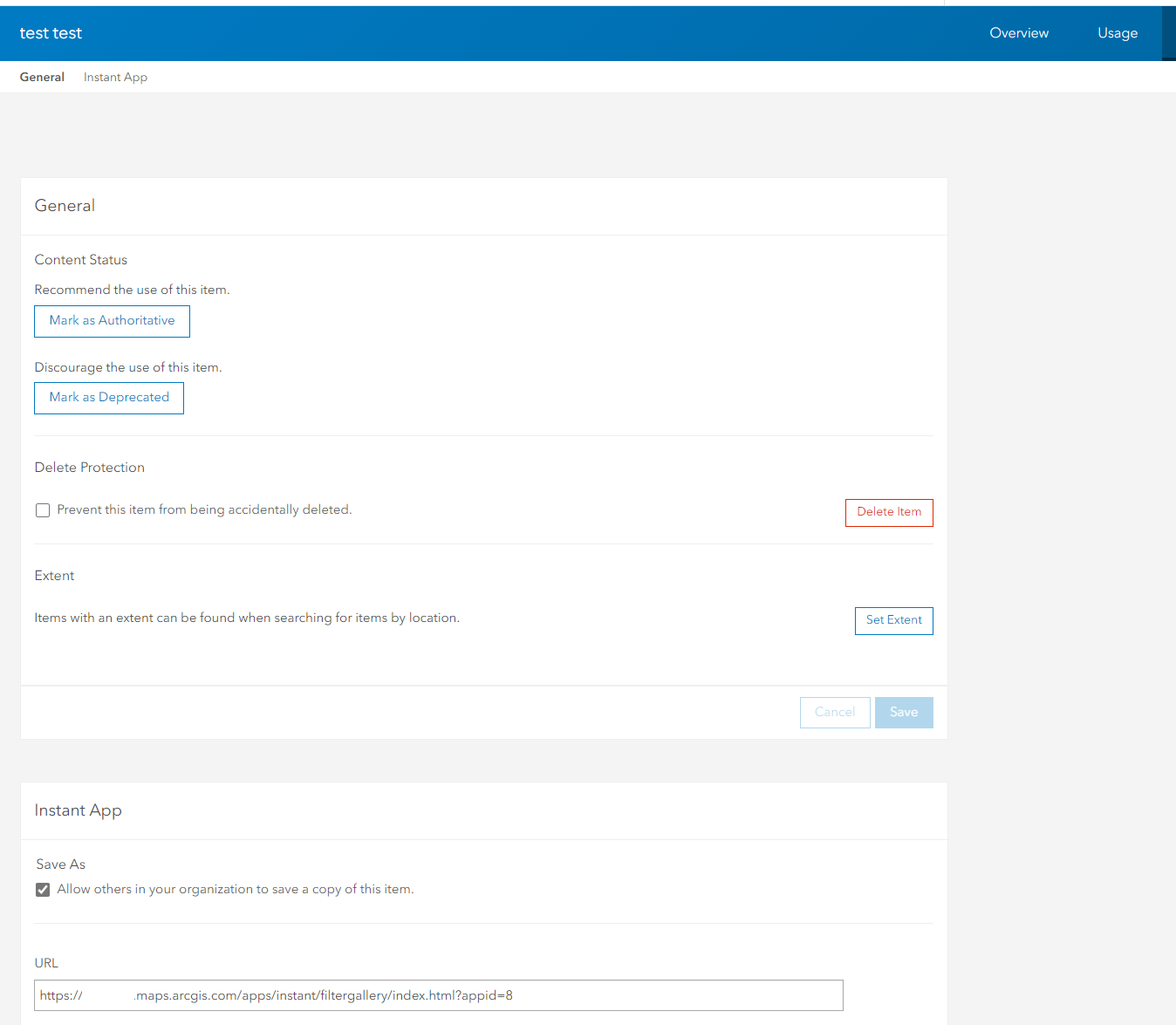
Task: Click the Content Status section label
Action: coord(80,259)
